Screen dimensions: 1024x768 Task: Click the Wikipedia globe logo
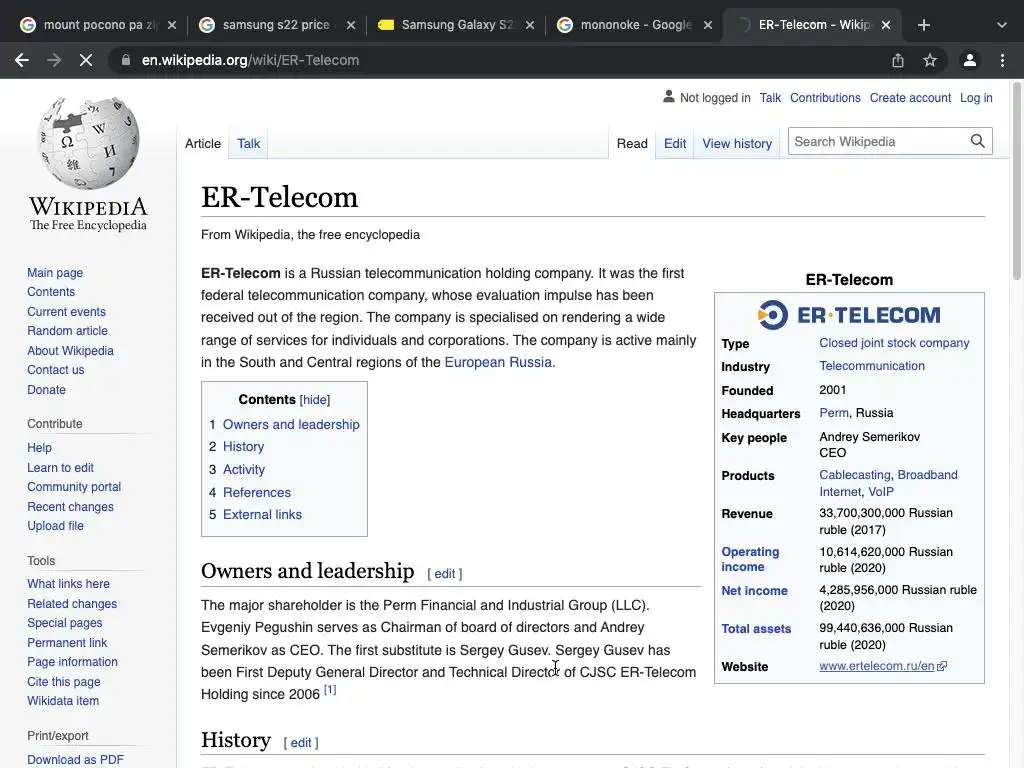point(88,143)
